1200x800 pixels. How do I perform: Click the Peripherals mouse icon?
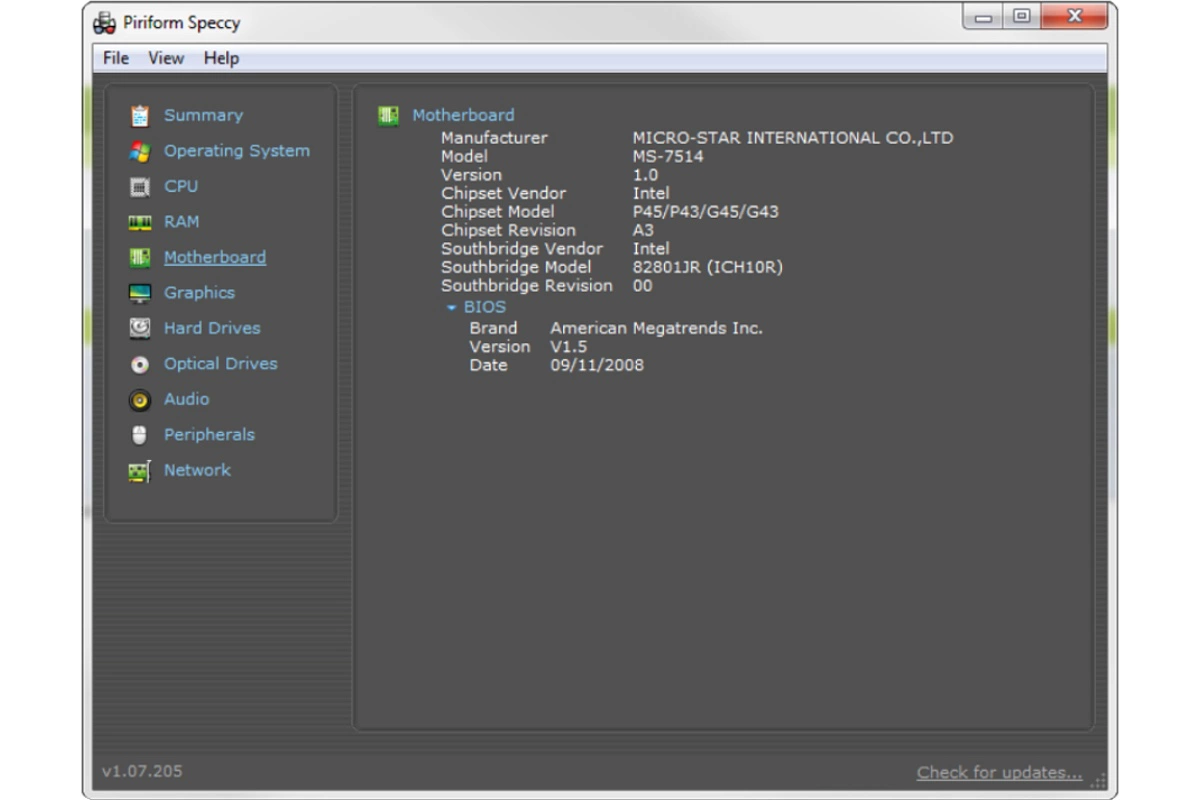click(x=140, y=435)
